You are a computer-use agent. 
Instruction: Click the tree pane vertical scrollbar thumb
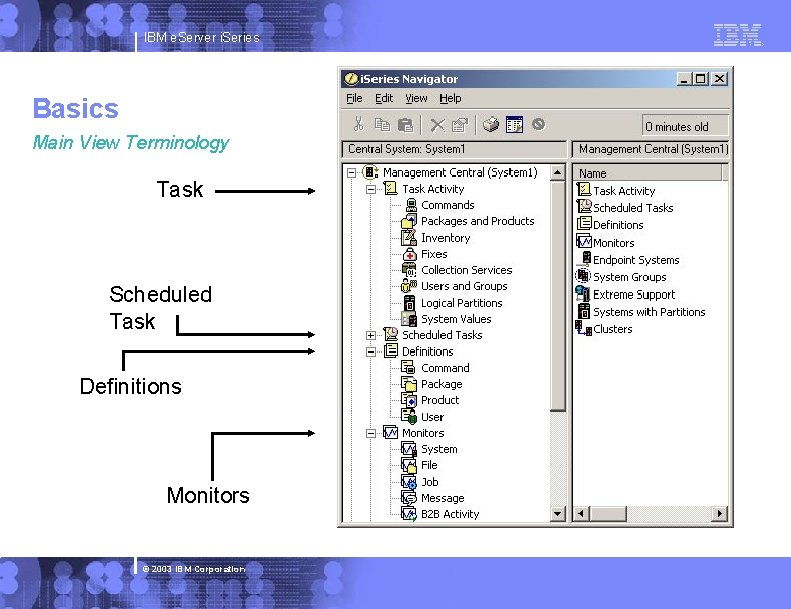point(557,296)
